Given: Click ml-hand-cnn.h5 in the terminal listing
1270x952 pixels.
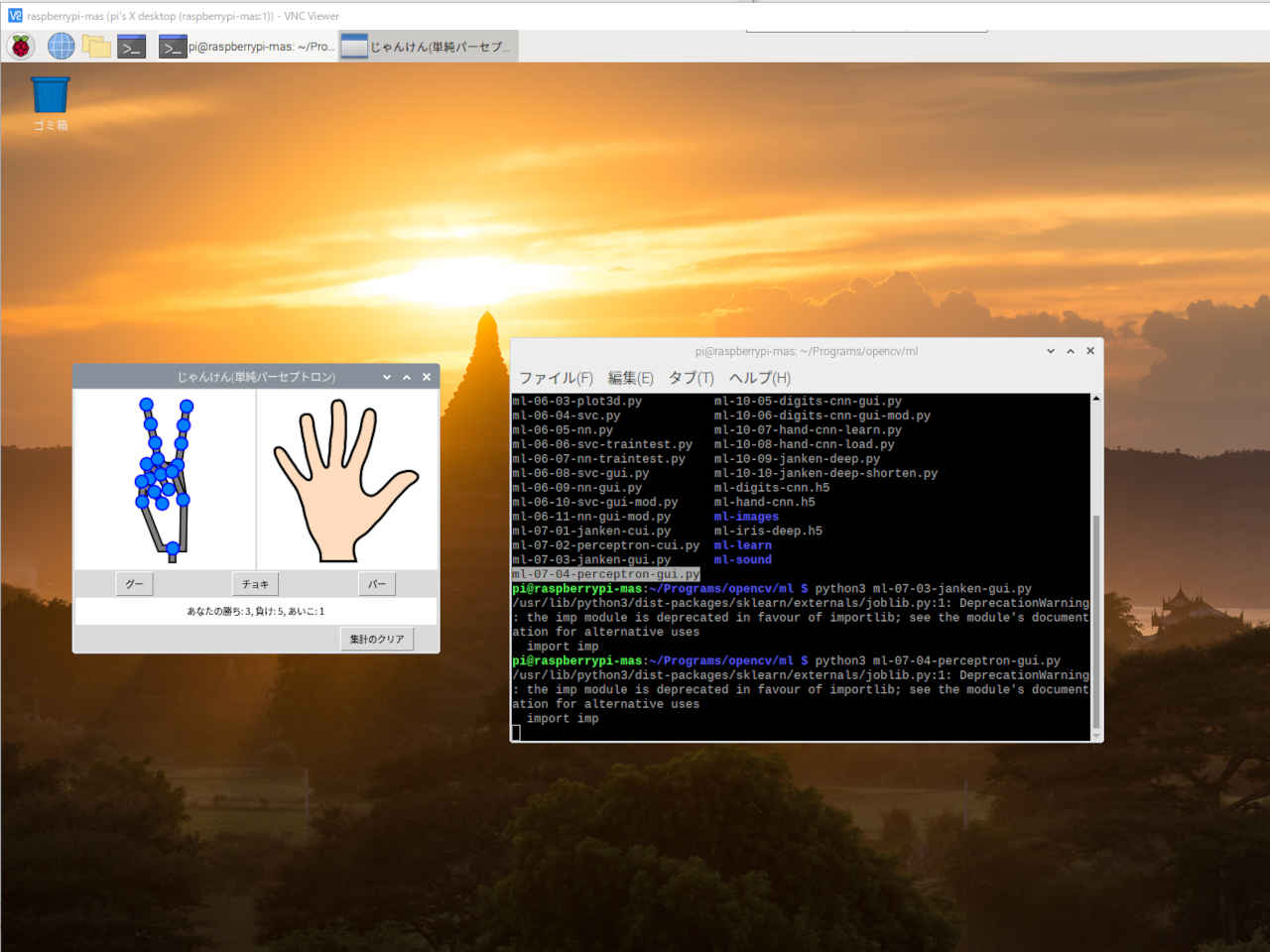Looking at the screenshot, I should tap(765, 502).
